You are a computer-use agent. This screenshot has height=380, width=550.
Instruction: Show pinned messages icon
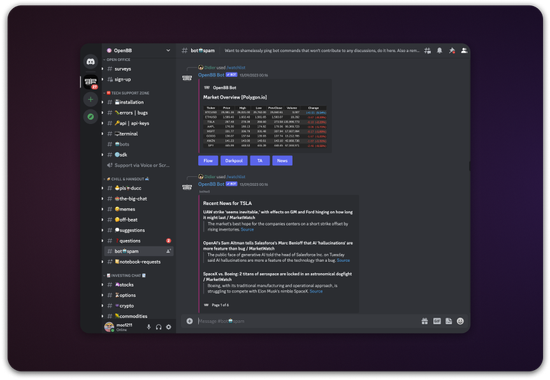452,51
